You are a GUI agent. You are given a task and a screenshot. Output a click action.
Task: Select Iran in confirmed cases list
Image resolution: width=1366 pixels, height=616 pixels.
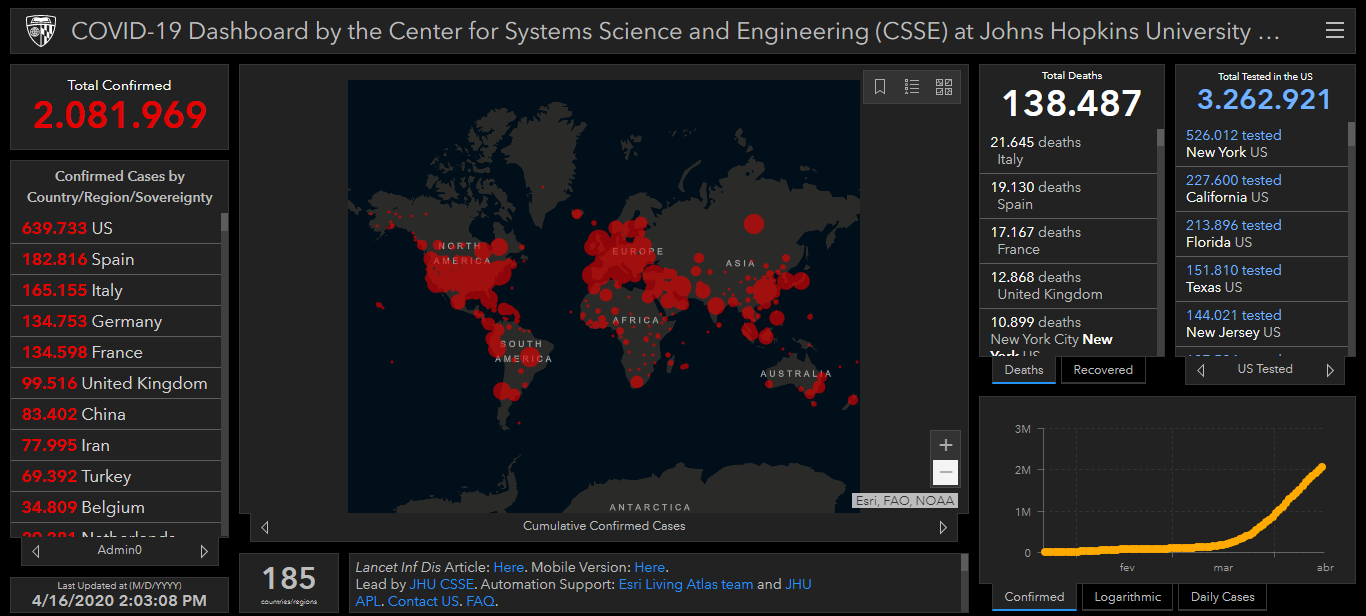[116, 445]
